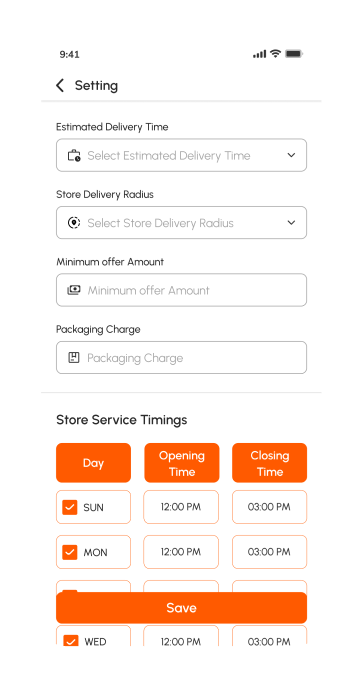Open Select Store Delivery Radius dropdown
The height and width of the screenshot is (684, 361).
pos(181,222)
